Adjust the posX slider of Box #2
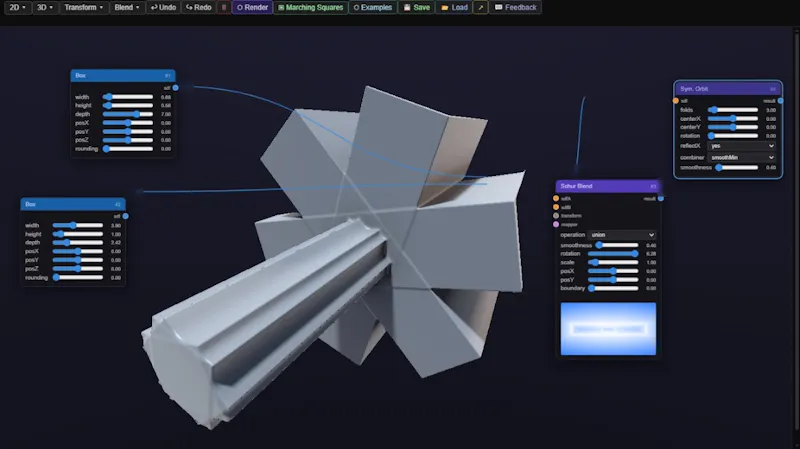This screenshot has width=800, height=449. pos(78,252)
